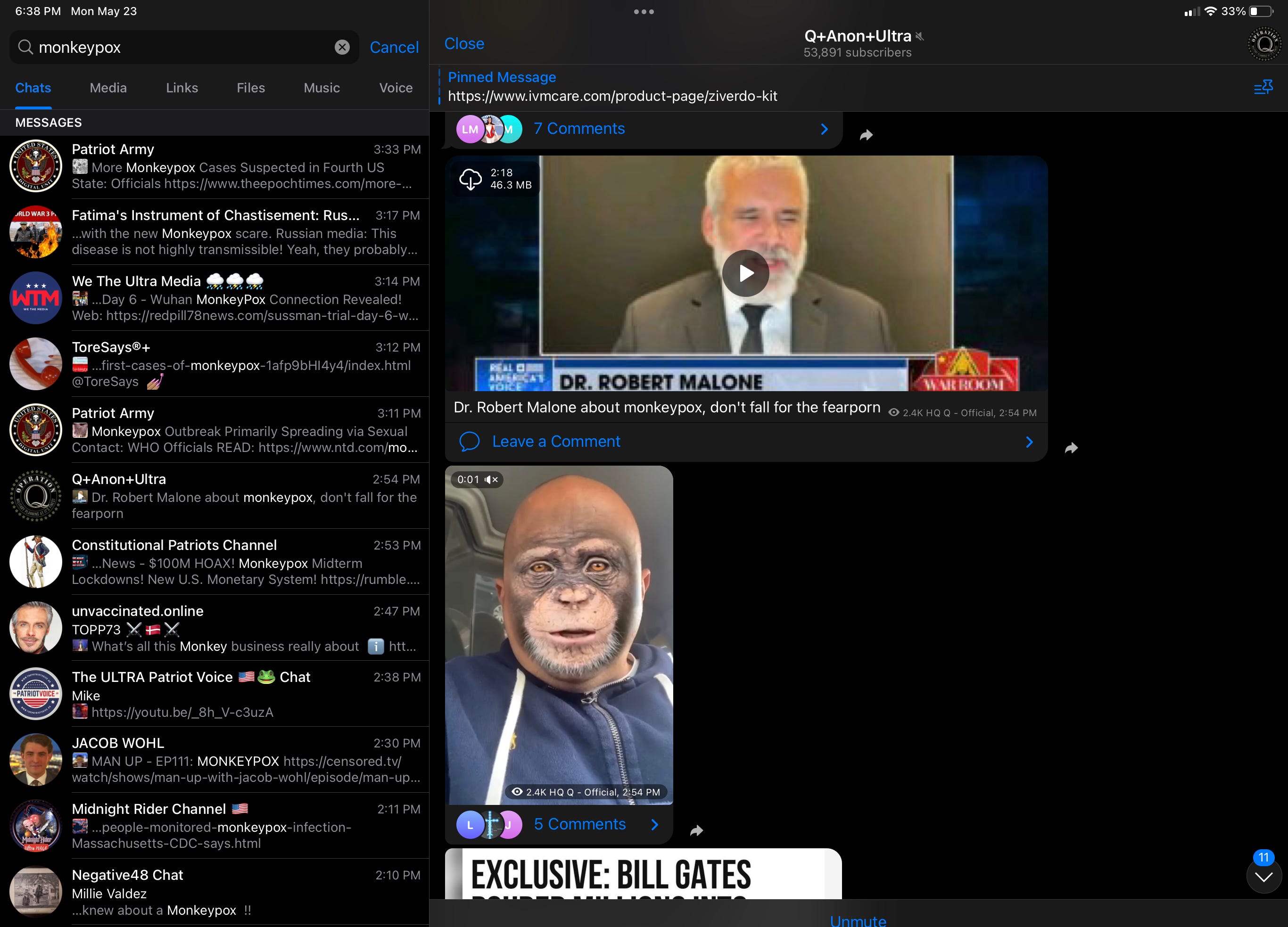
Task: Open ToreSays®+ message result
Action: [x=214, y=364]
